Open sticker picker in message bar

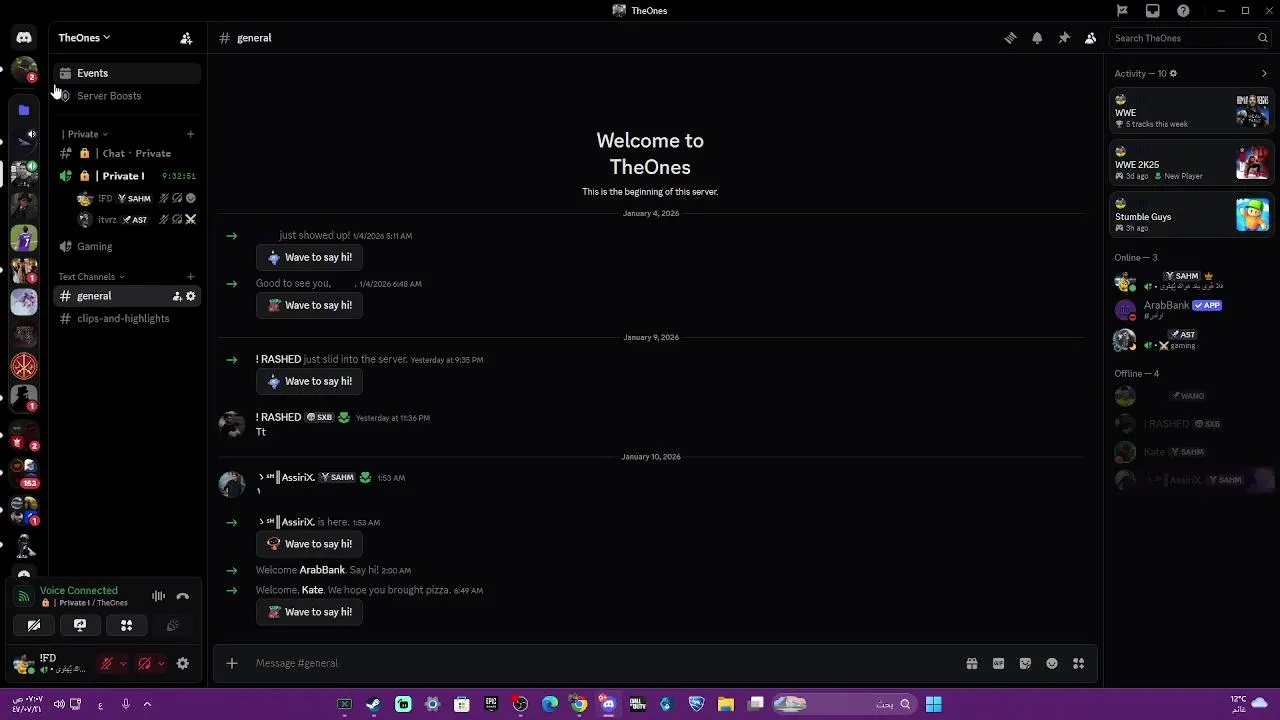click(x=1025, y=663)
